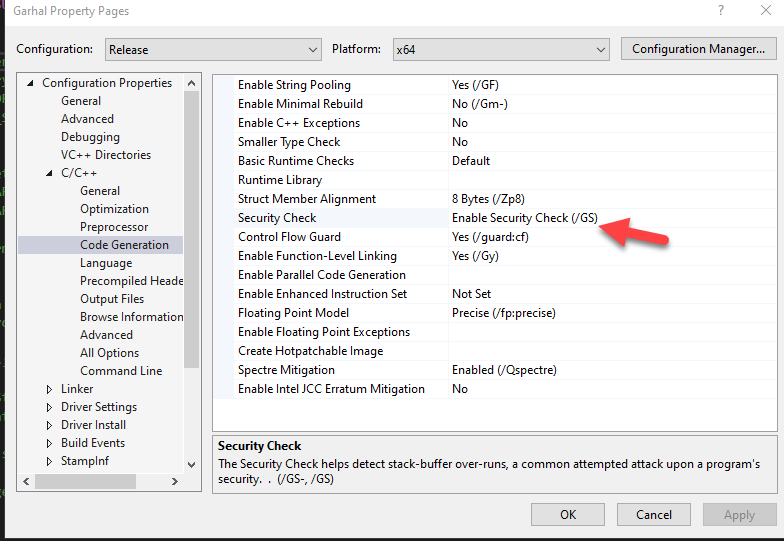Select the All Options page

(x=110, y=353)
